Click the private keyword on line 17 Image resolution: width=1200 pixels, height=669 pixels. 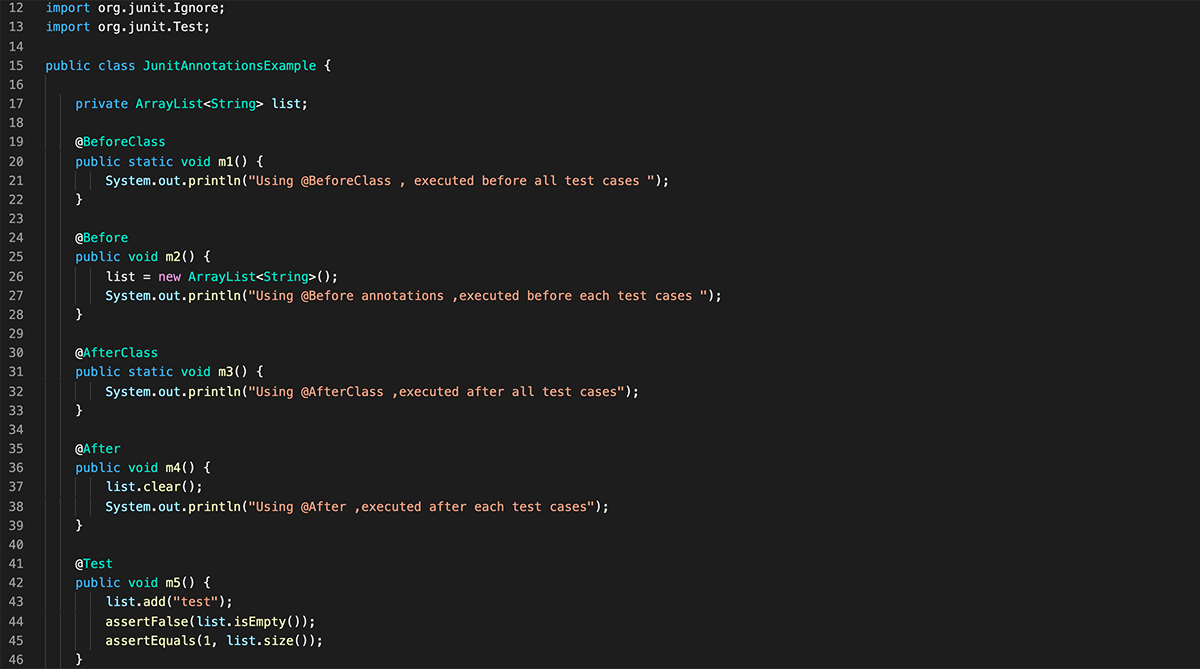(101, 104)
